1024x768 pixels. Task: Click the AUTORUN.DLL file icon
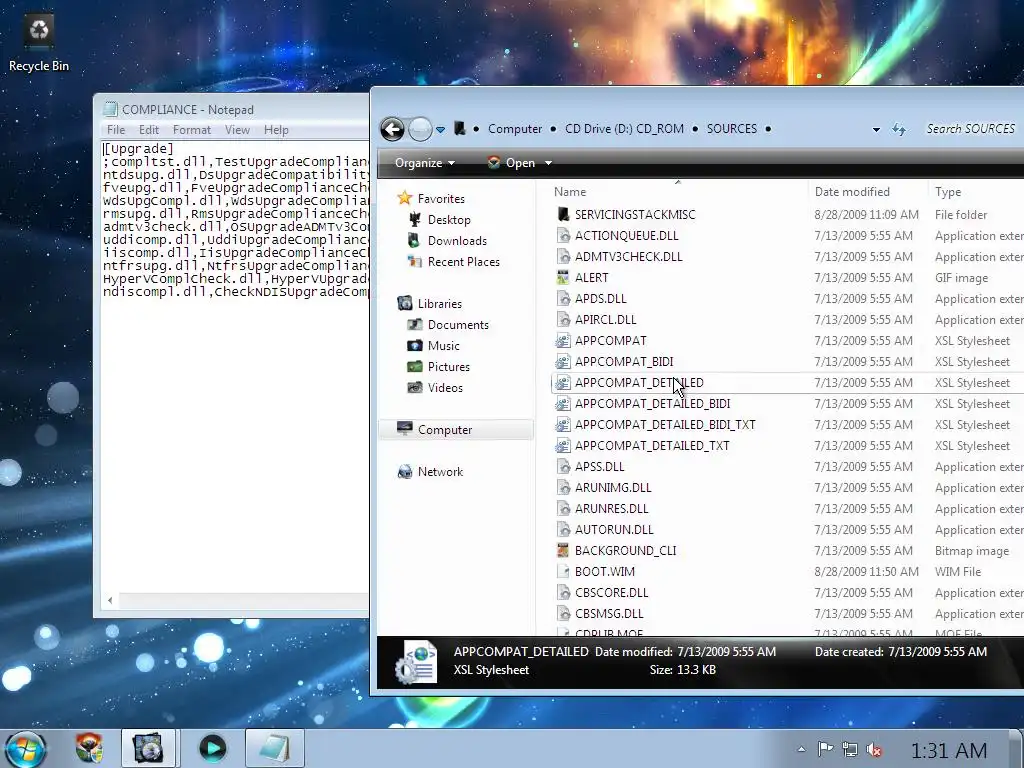point(562,530)
